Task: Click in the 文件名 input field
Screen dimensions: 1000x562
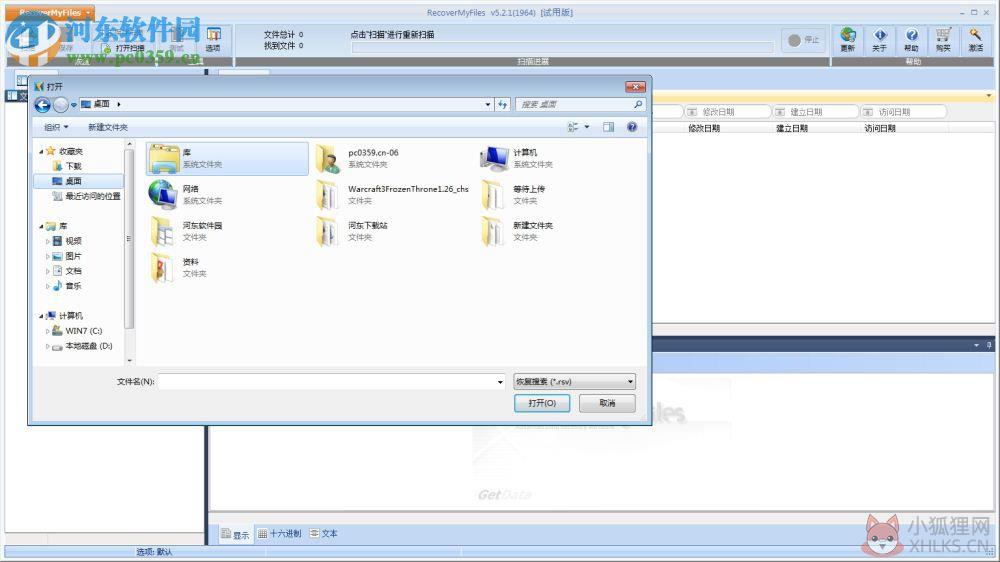Action: point(327,381)
